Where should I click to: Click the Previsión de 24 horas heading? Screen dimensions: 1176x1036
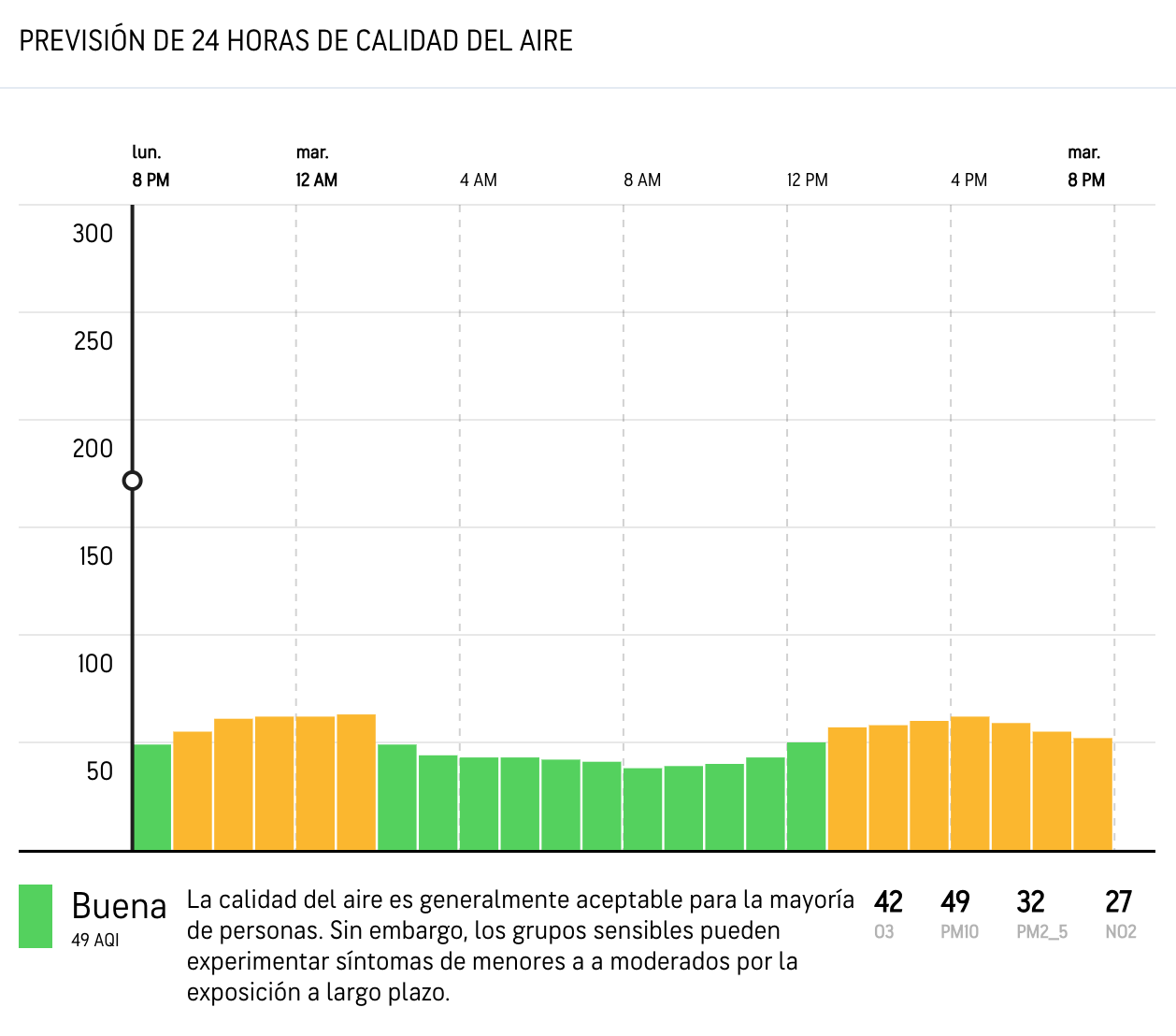[x=296, y=41]
